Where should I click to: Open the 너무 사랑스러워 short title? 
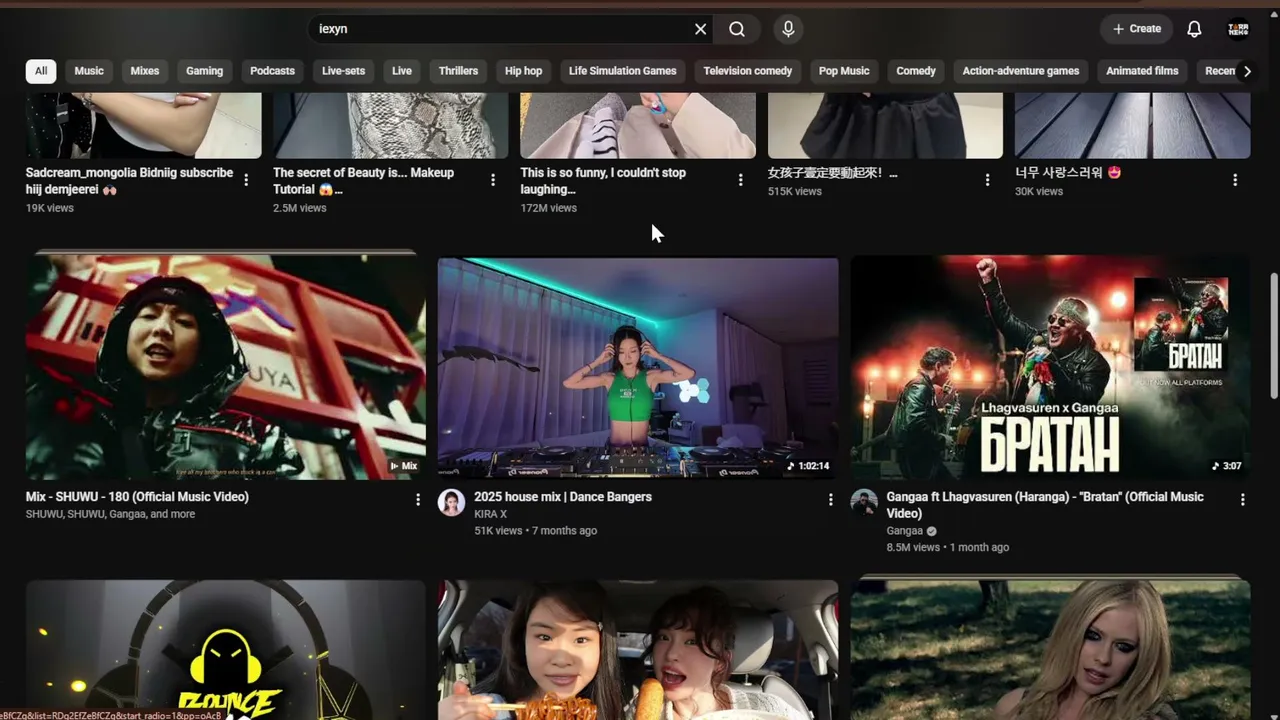[x=1068, y=173]
